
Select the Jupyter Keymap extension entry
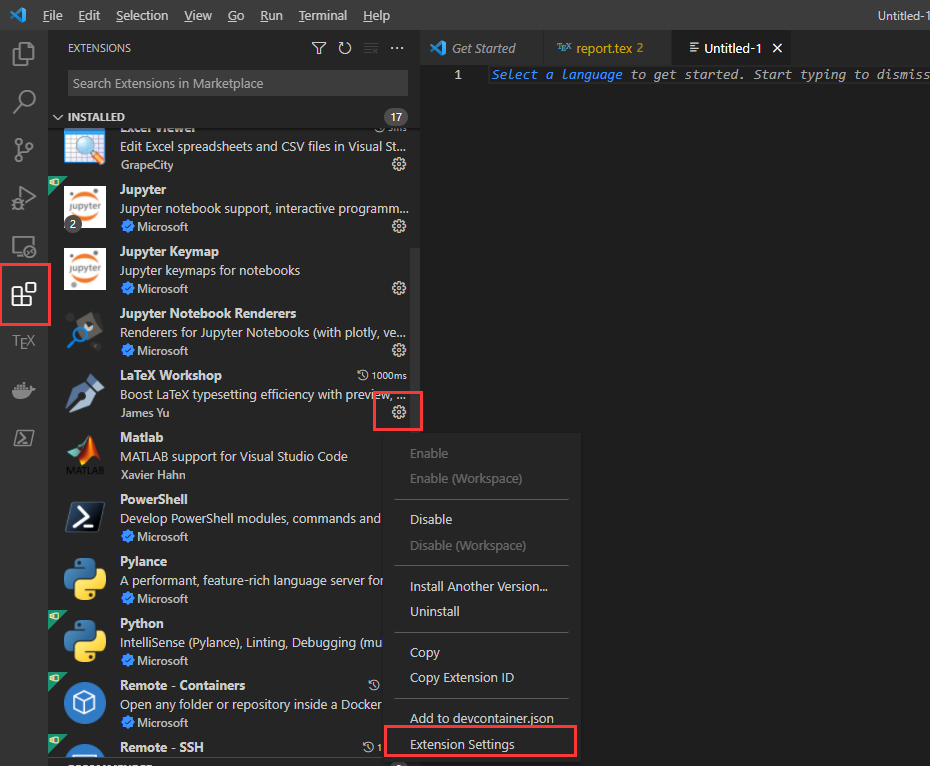pyautogui.click(x=234, y=270)
